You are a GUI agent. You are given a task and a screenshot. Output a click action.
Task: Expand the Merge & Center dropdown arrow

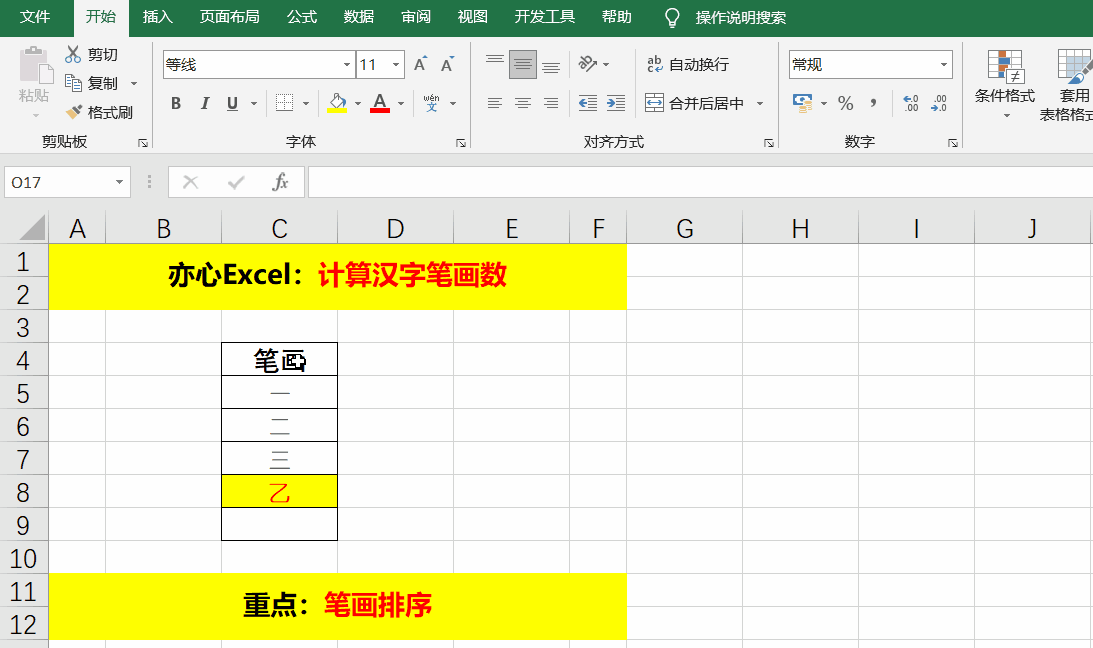tap(760, 103)
